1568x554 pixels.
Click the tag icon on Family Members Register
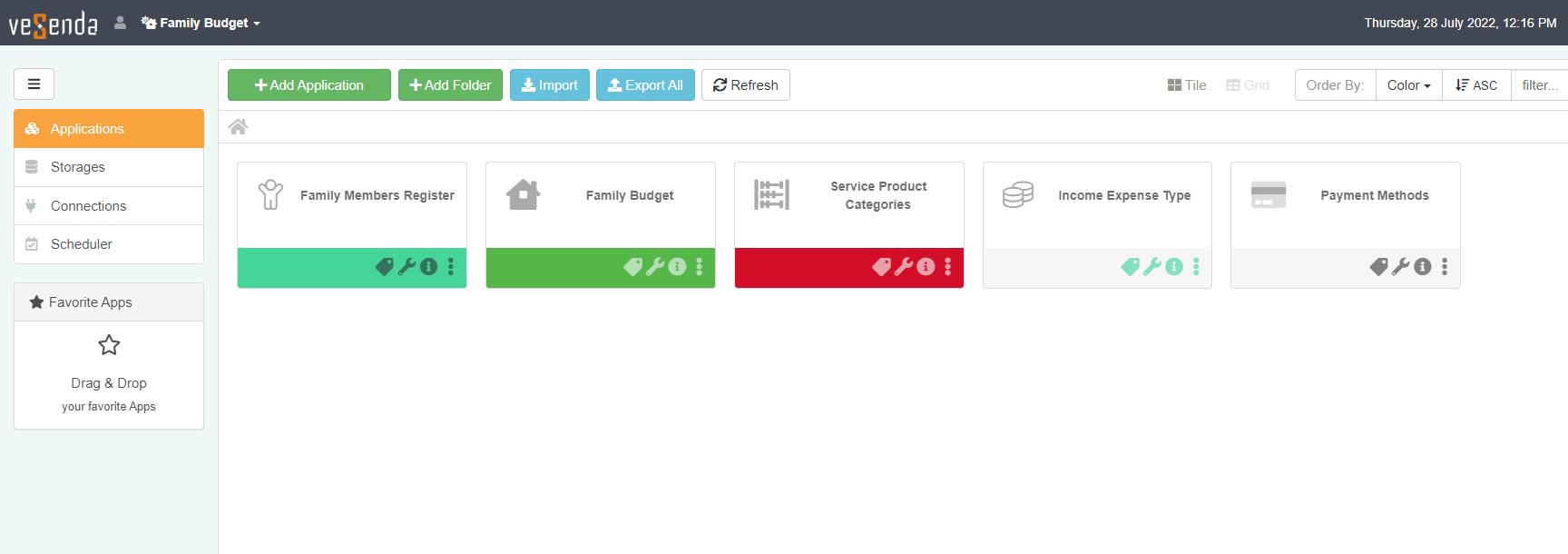pyautogui.click(x=384, y=267)
